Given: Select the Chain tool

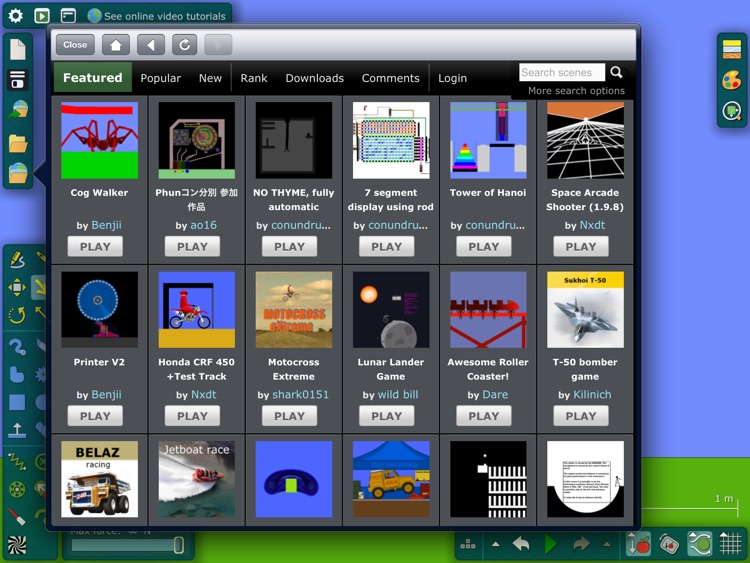Looking at the screenshot, I should tap(17, 345).
